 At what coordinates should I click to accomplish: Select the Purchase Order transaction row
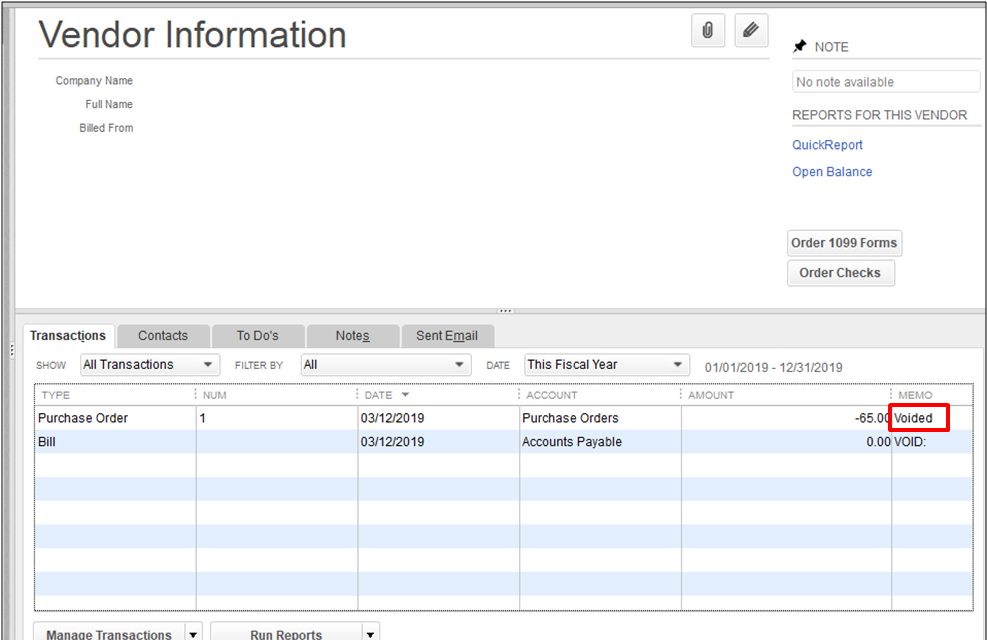[x=504, y=418]
